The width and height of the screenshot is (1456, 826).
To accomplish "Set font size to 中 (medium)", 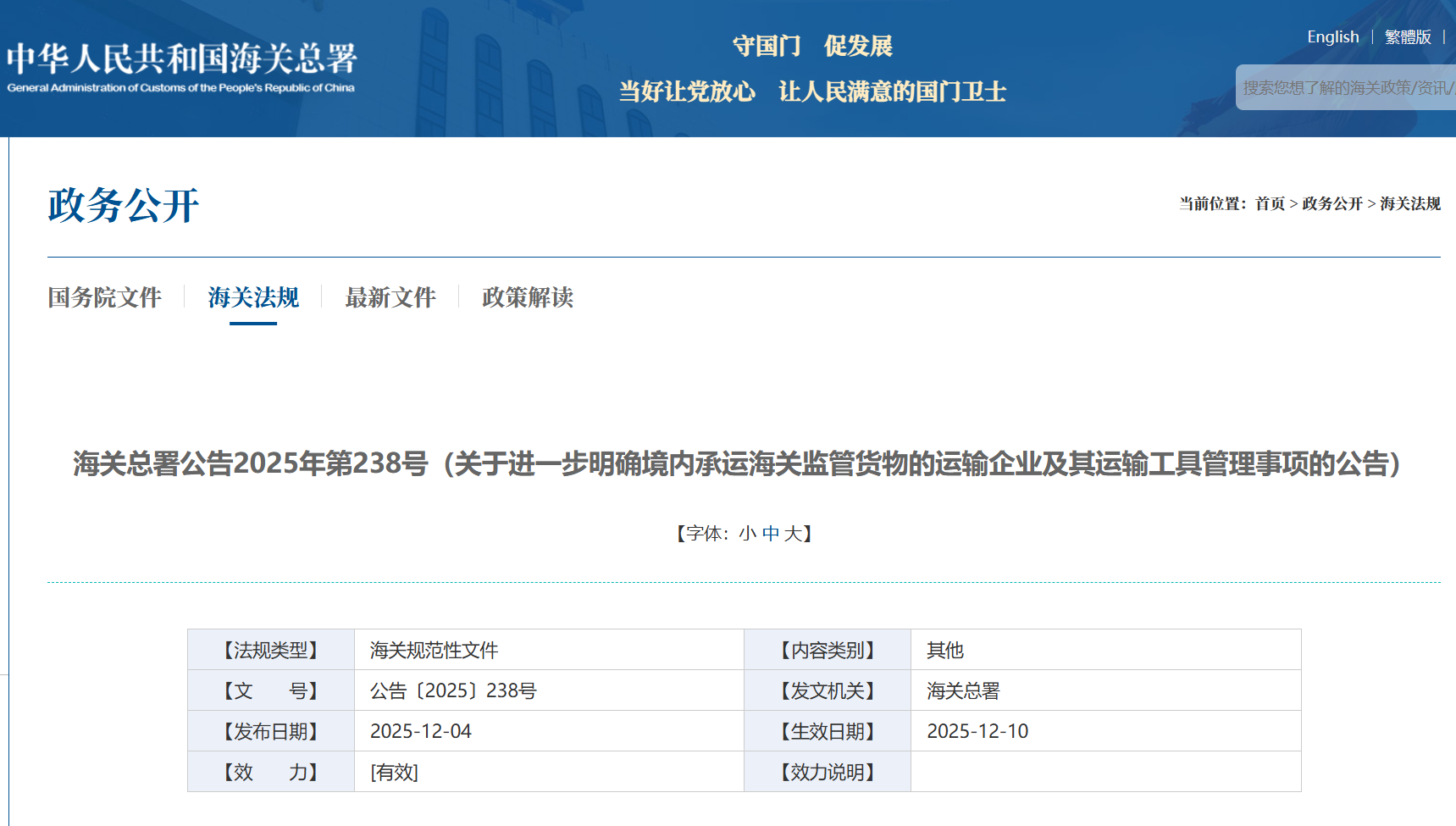I will [x=770, y=534].
